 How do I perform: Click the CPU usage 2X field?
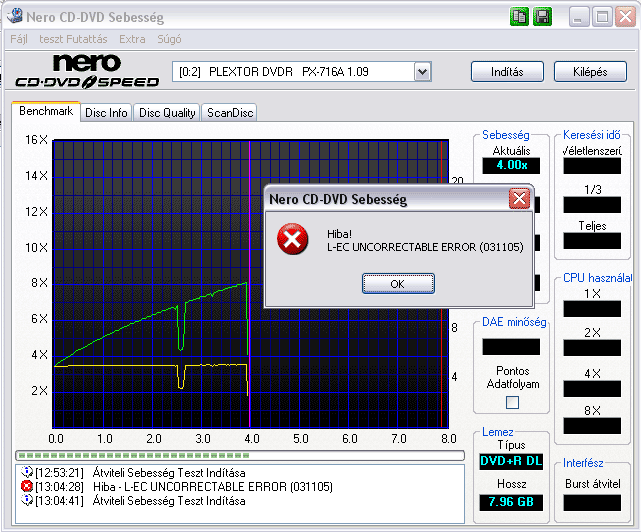point(592,348)
